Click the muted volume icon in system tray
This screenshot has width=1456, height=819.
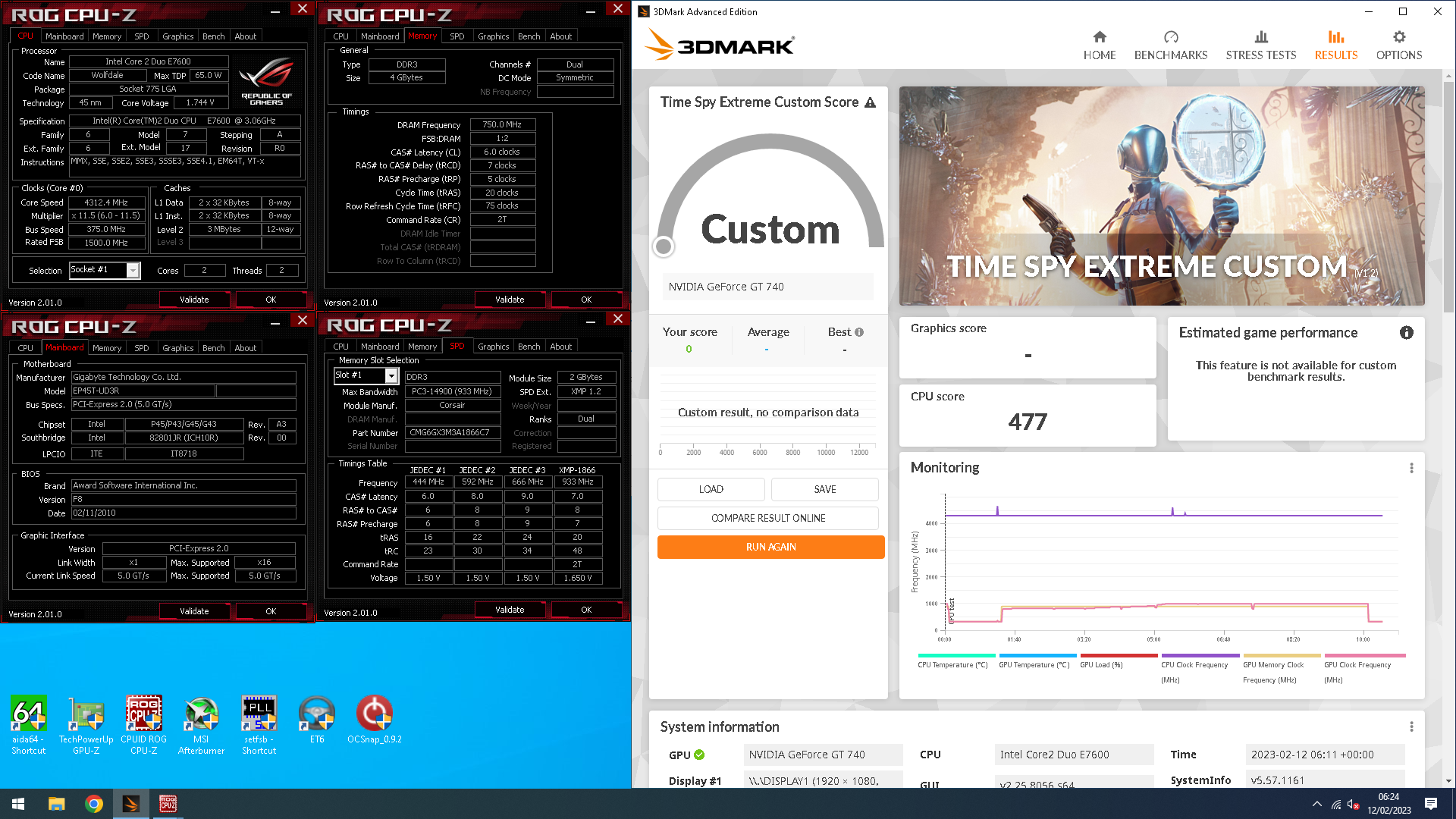click(1353, 804)
